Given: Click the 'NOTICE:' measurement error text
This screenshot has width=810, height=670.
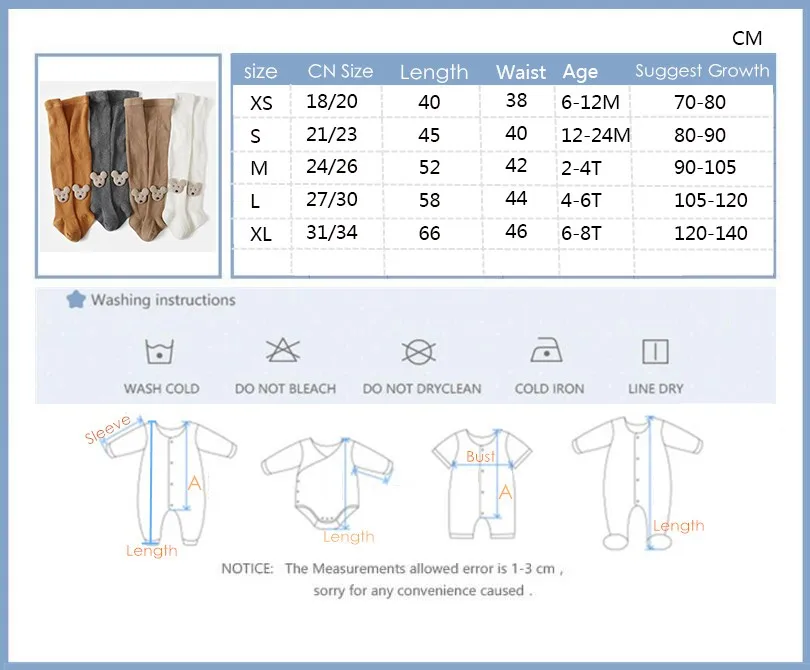Looking at the screenshot, I should click(392, 569).
